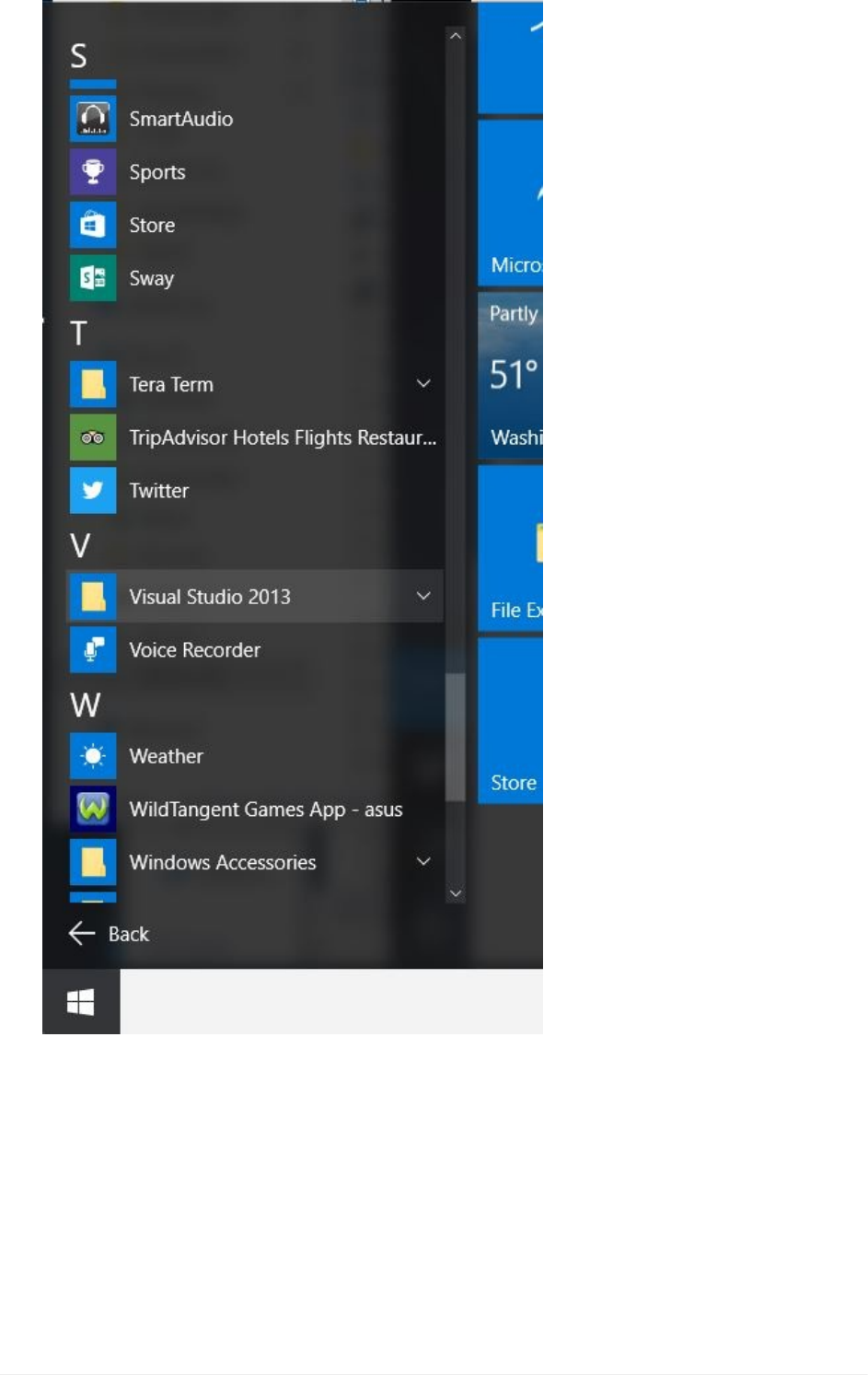868x1375 pixels.
Task: Select the Windows Accessories label
Action: [x=223, y=862]
